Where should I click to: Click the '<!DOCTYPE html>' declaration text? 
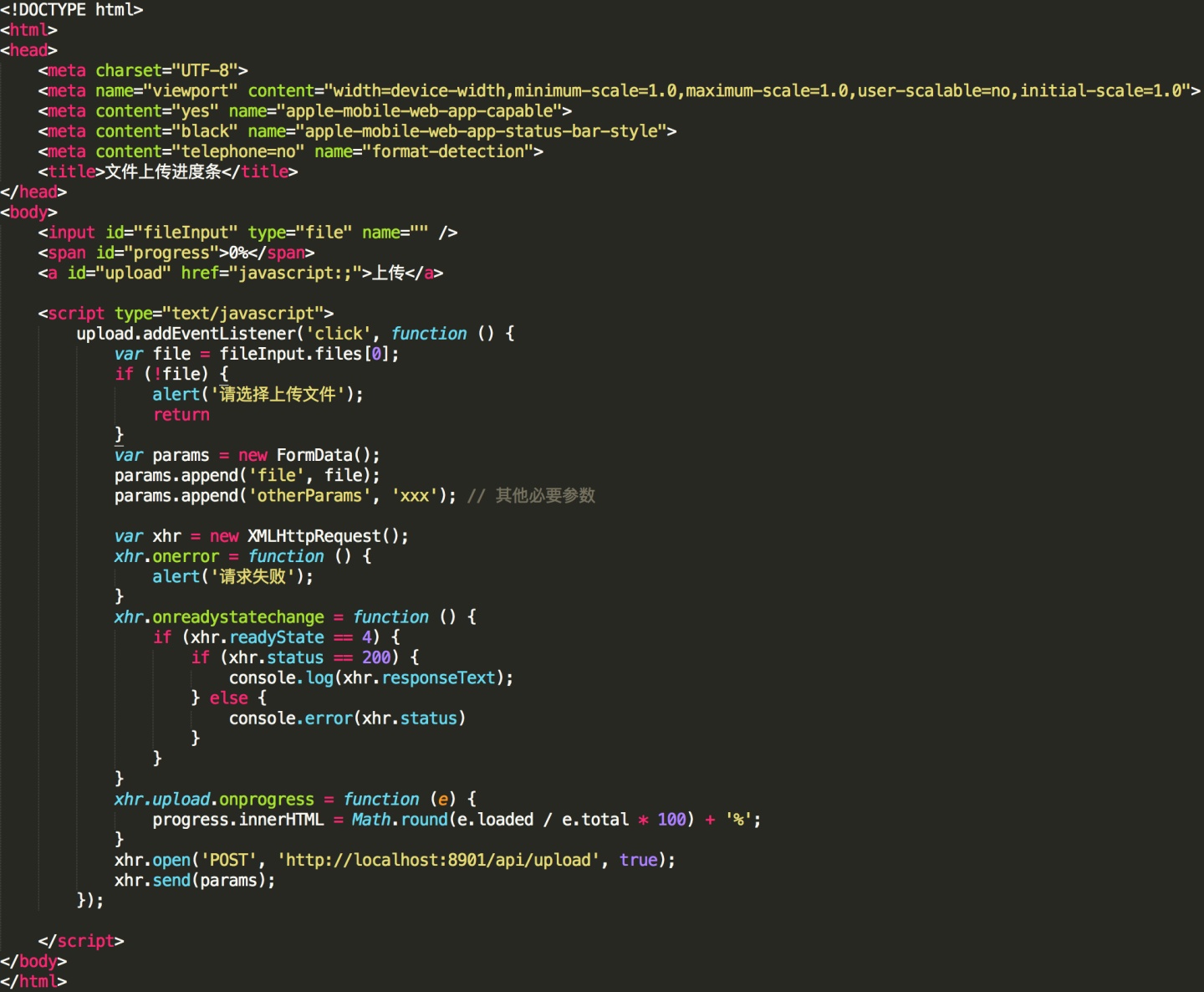[x=72, y=10]
